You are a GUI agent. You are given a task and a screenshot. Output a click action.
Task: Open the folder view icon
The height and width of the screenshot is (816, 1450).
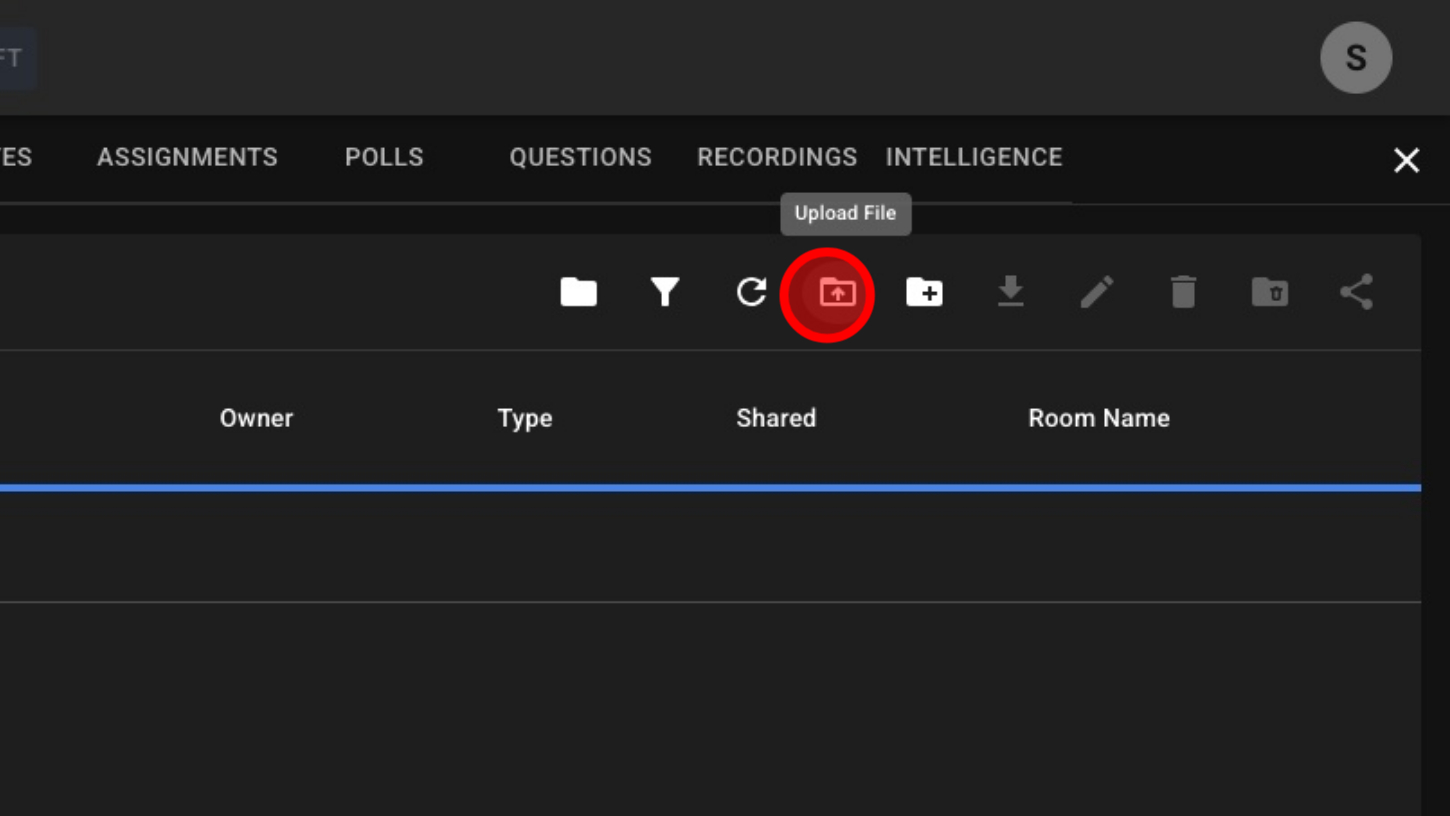pyautogui.click(x=578, y=292)
